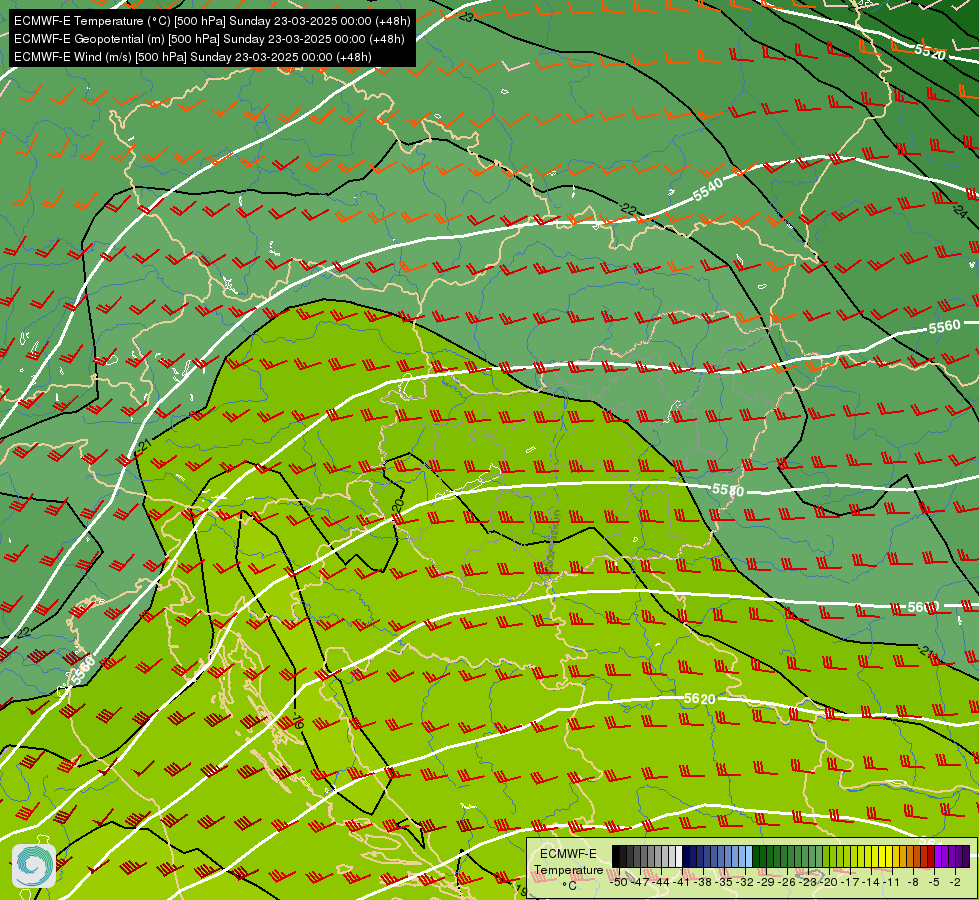The width and height of the screenshot is (979, 900).
Task: Click the -32 legend tick label
Action: 745,883
